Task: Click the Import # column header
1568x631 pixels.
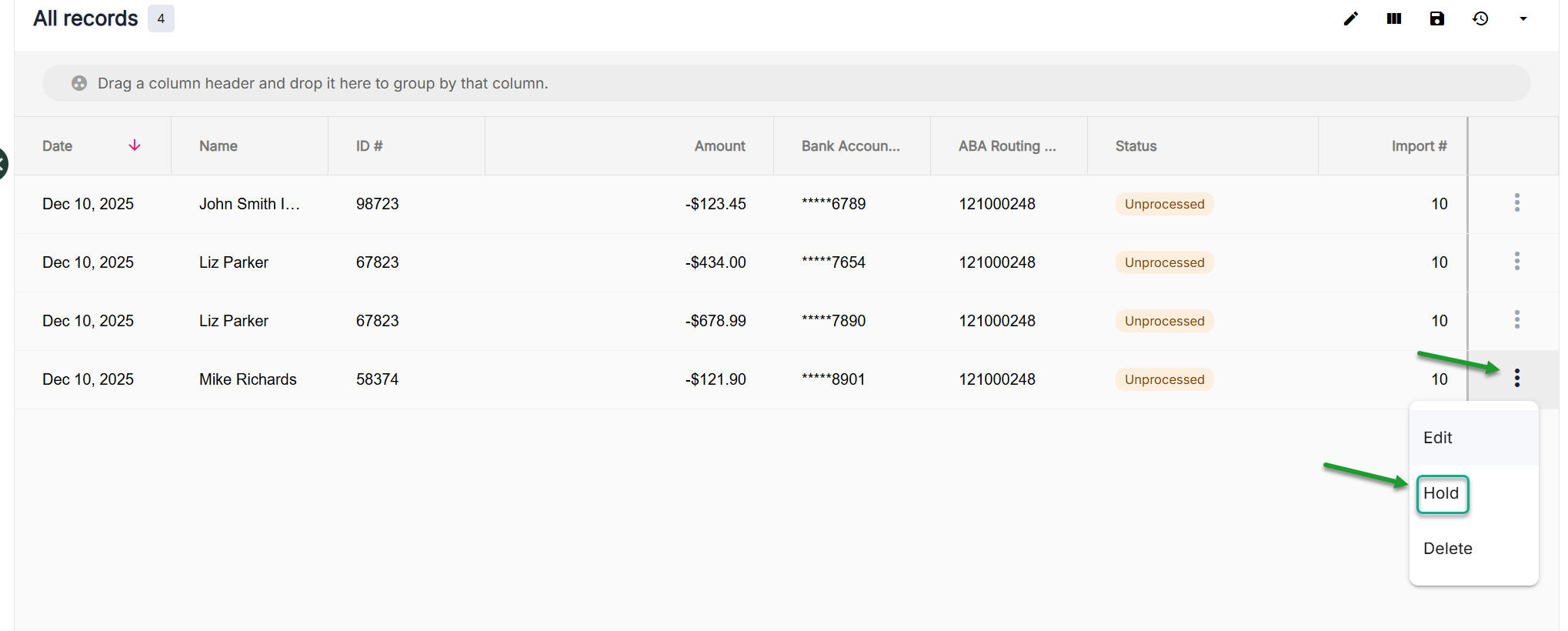Action: [1418, 146]
